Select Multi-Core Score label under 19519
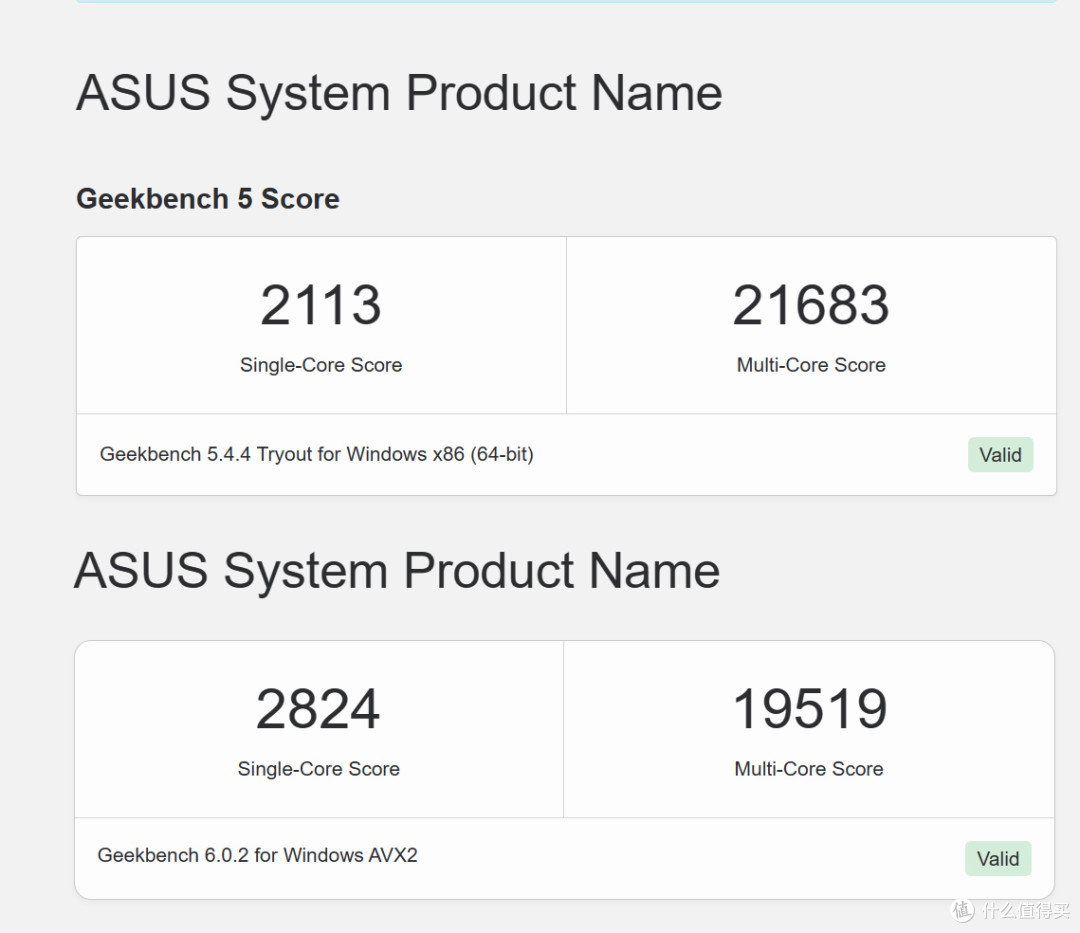Viewport: 1080px width, 933px height. click(809, 769)
